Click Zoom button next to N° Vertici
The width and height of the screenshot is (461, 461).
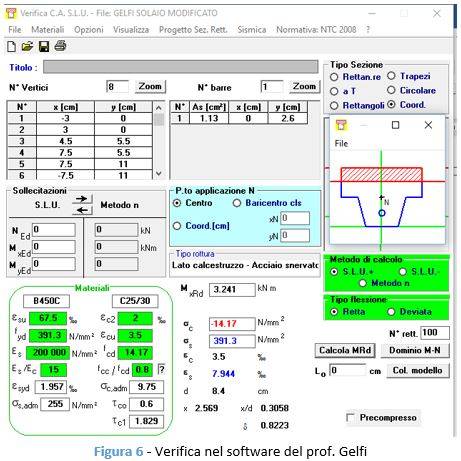point(150,87)
